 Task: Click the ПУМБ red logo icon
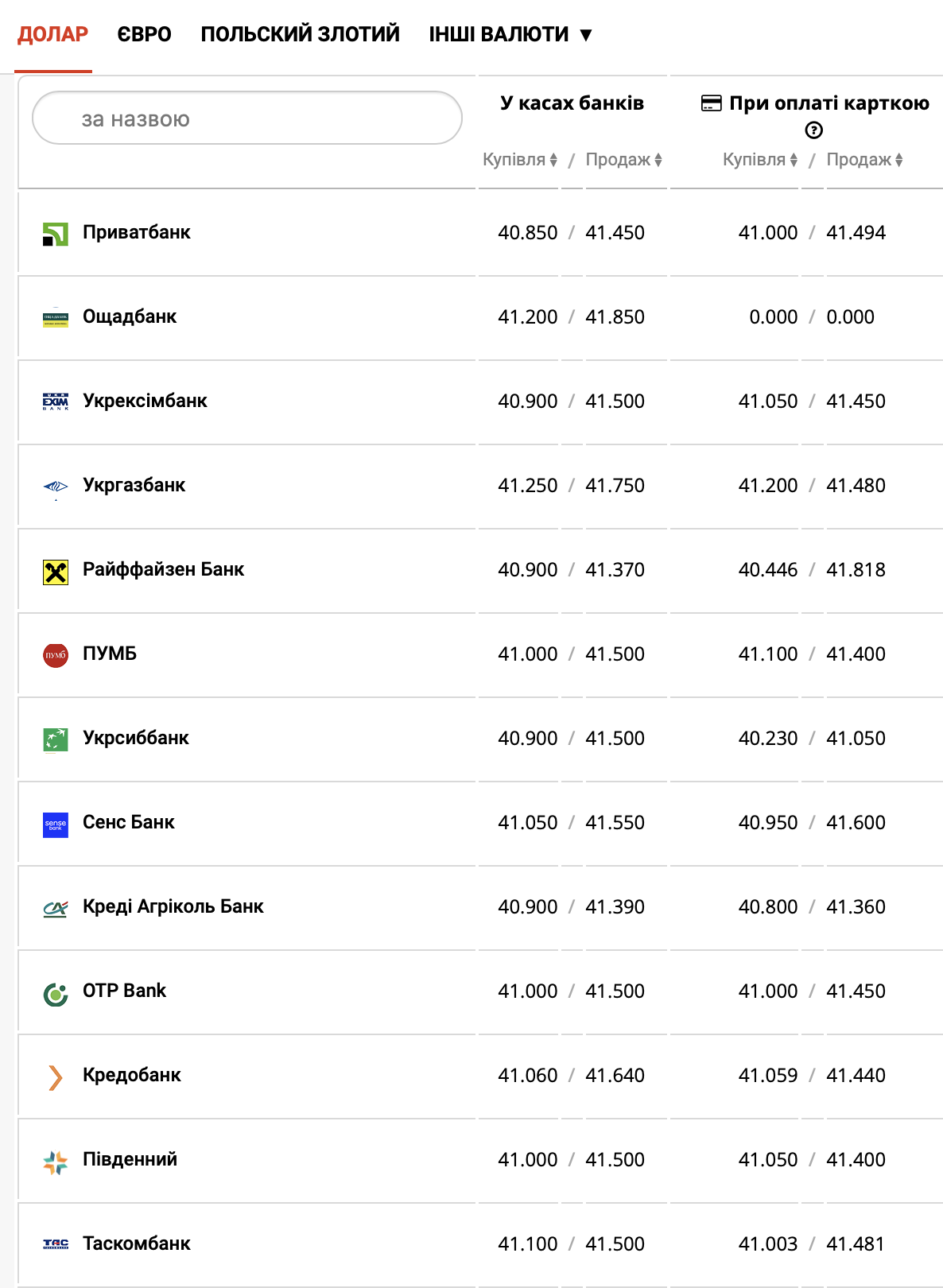tap(55, 655)
